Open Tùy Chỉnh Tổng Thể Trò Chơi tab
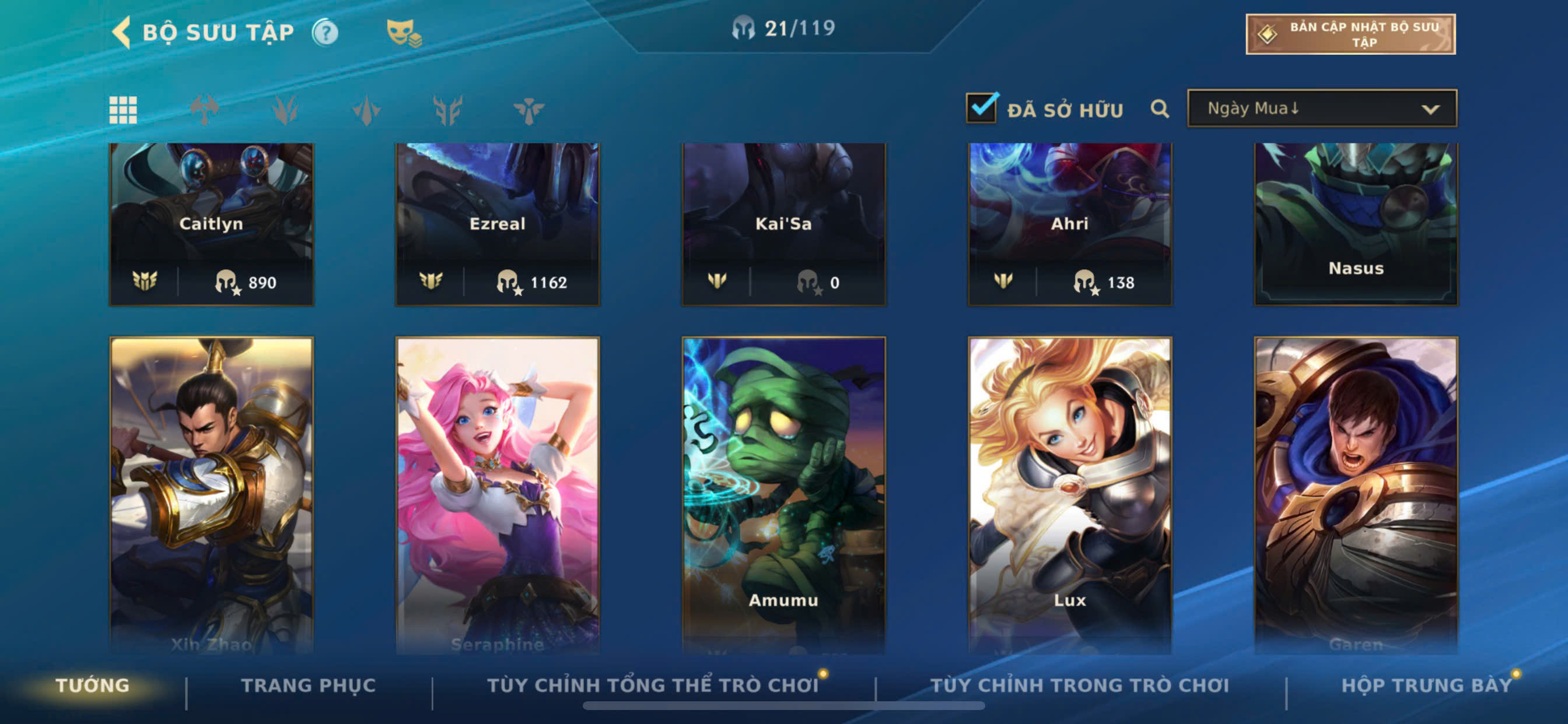This screenshot has width=1568, height=724. click(653, 685)
